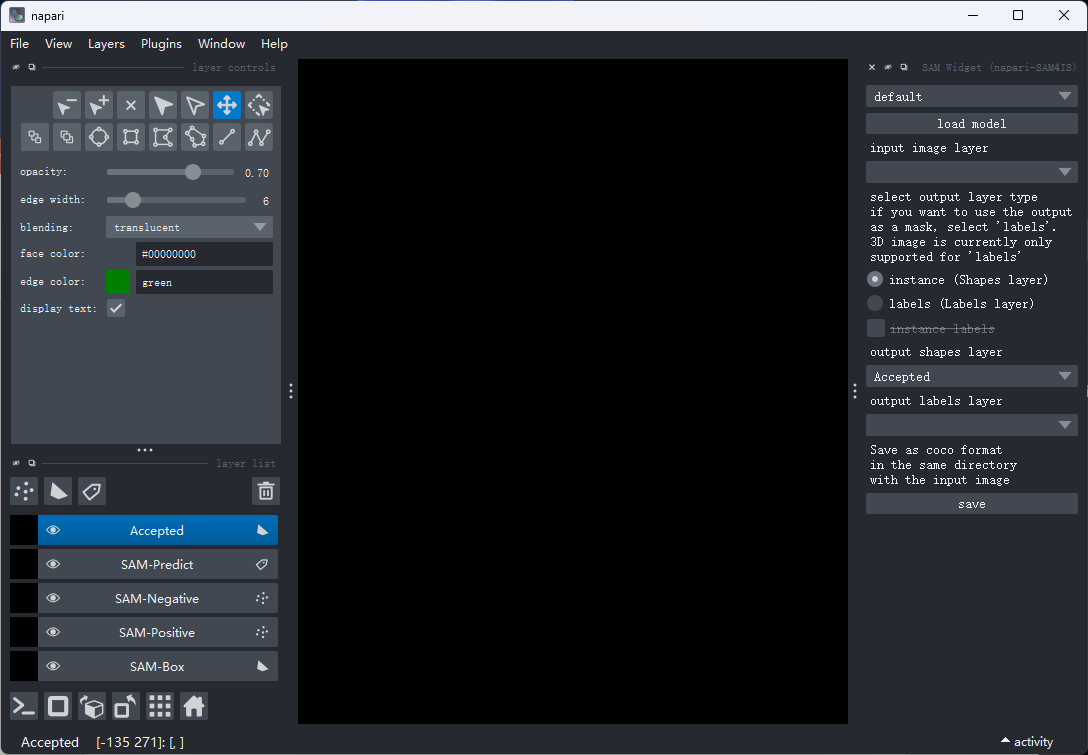The image size is (1088, 755).
Task: Select the add line tool
Action: click(227, 137)
